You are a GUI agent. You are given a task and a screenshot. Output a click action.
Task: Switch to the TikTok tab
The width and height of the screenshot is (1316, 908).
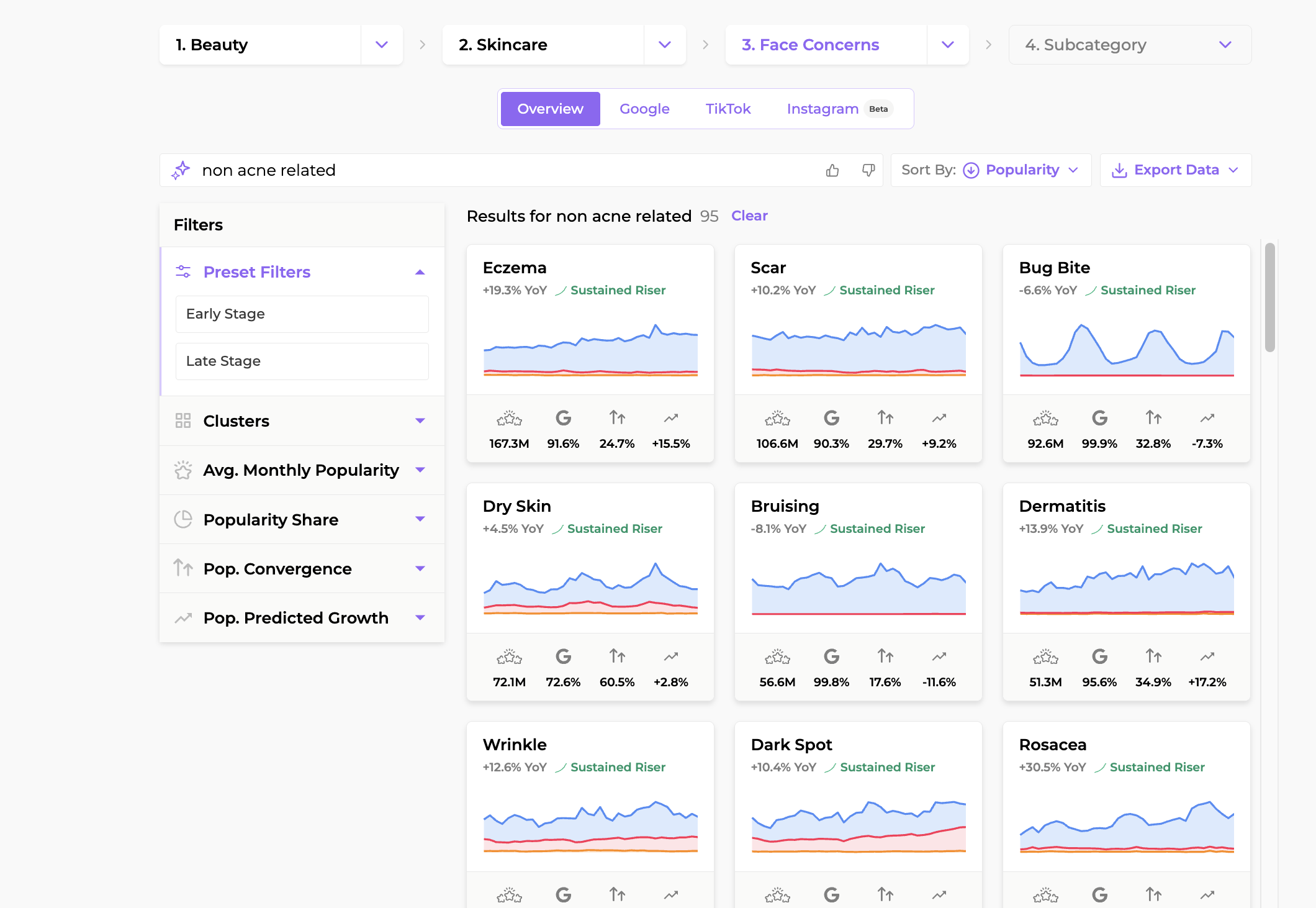pos(728,109)
